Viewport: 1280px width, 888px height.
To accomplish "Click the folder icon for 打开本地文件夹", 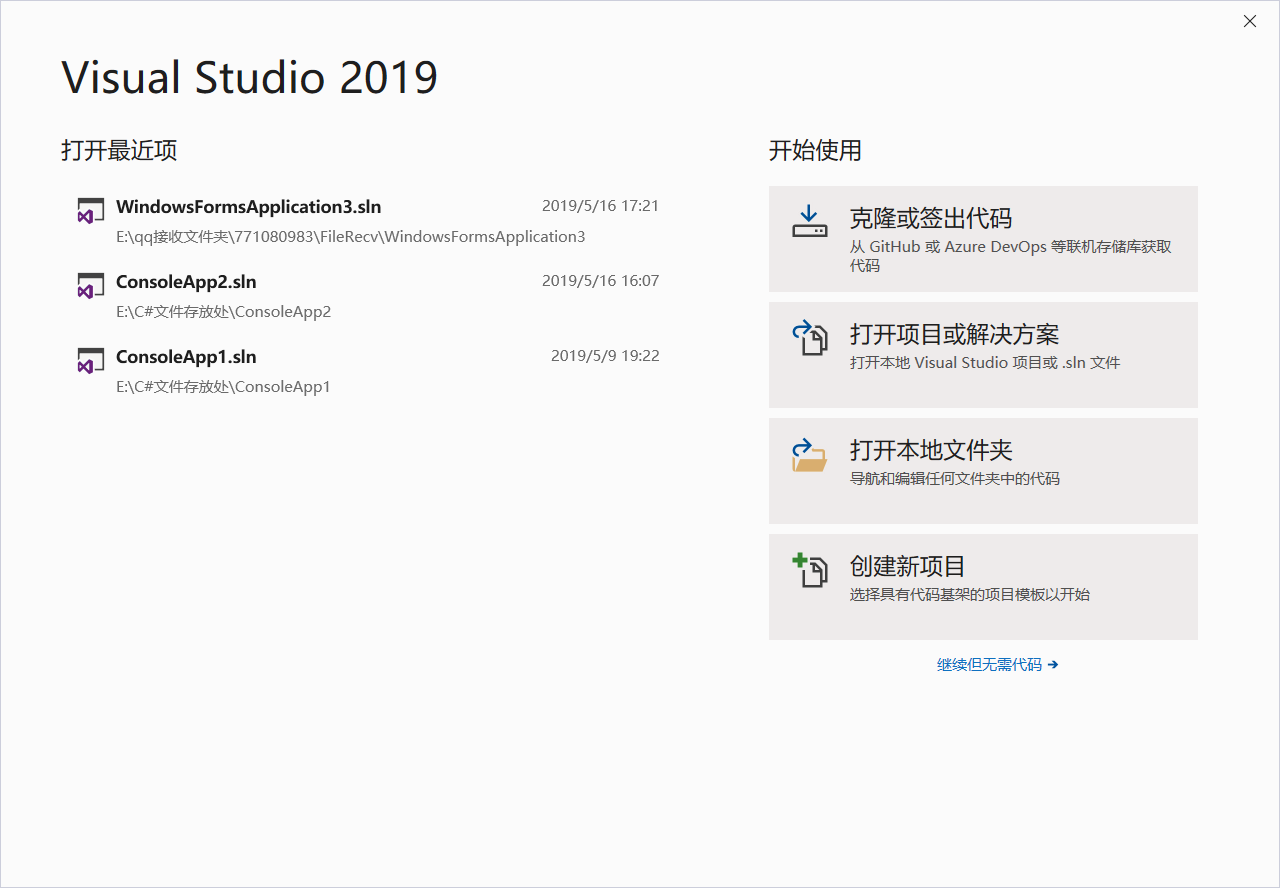I will click(810, 456).
